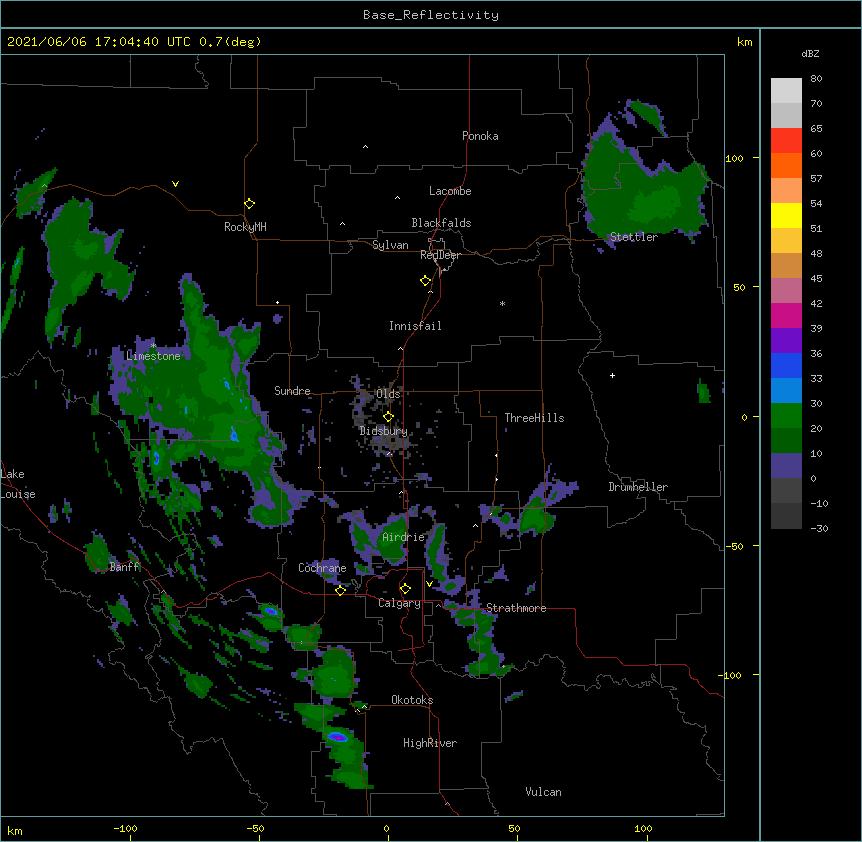Click the yellow diamond marker near RockyMH
862x842 pixels.
(x=250, y=204)
